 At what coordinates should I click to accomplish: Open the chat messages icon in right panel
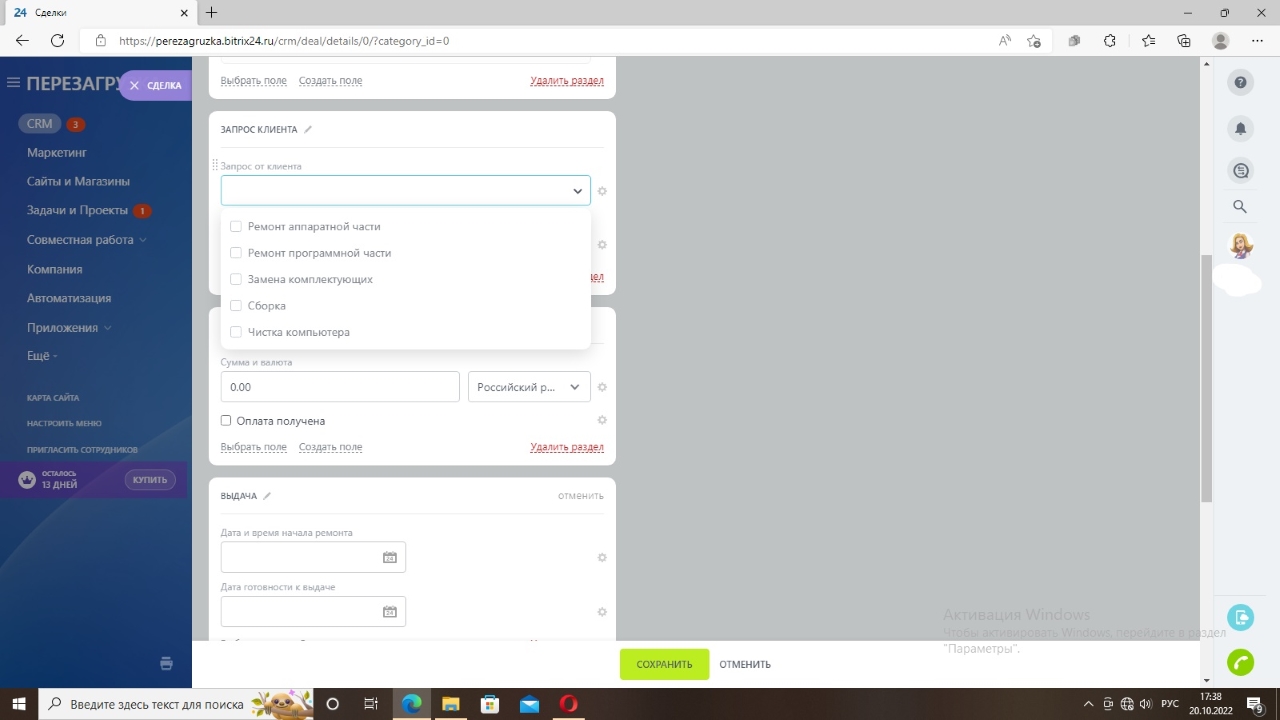click(x=1240, y=171)
